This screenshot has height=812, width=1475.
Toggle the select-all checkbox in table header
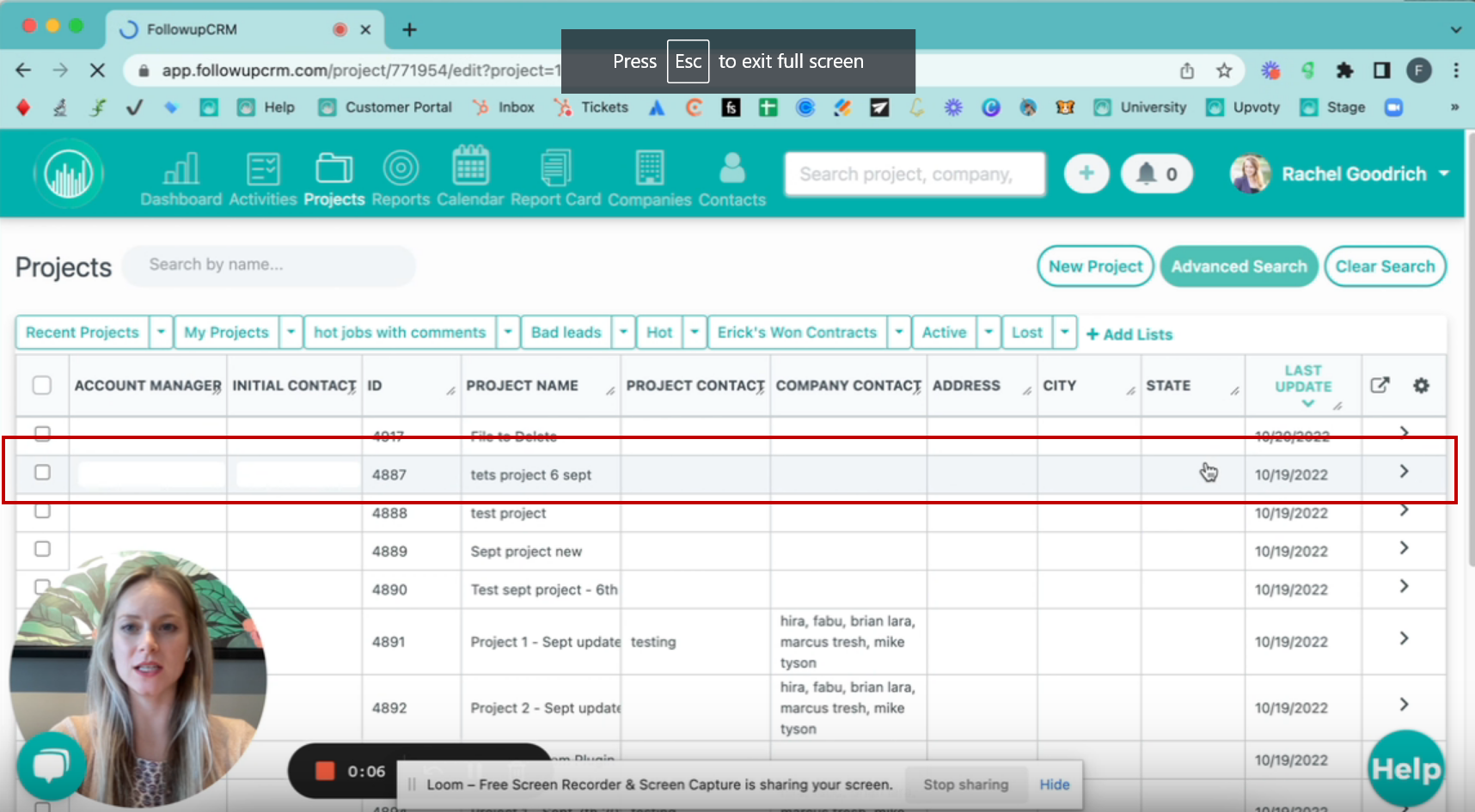pos(42,386)
